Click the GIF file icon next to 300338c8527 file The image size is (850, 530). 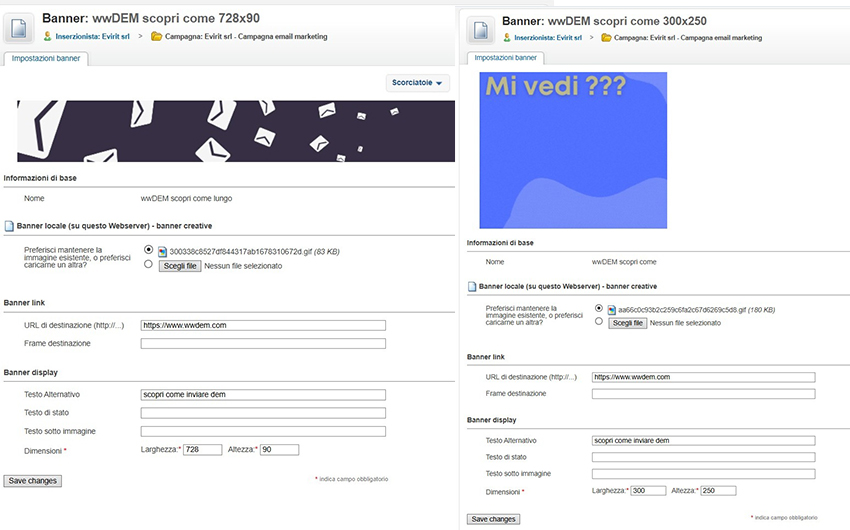tap(163, 251)
